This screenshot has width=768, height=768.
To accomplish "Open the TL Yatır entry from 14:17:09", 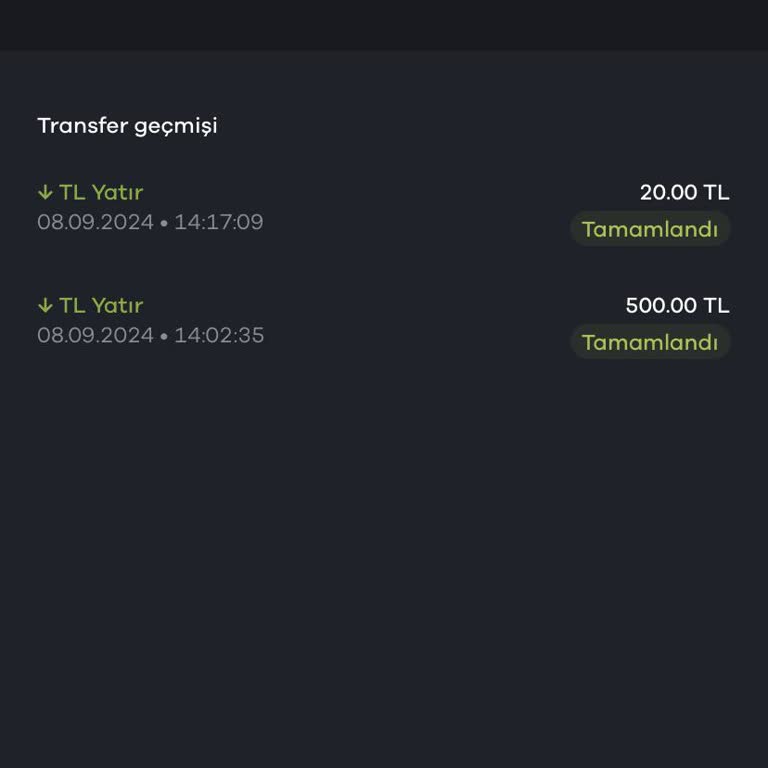I will [x=100, y=193].
